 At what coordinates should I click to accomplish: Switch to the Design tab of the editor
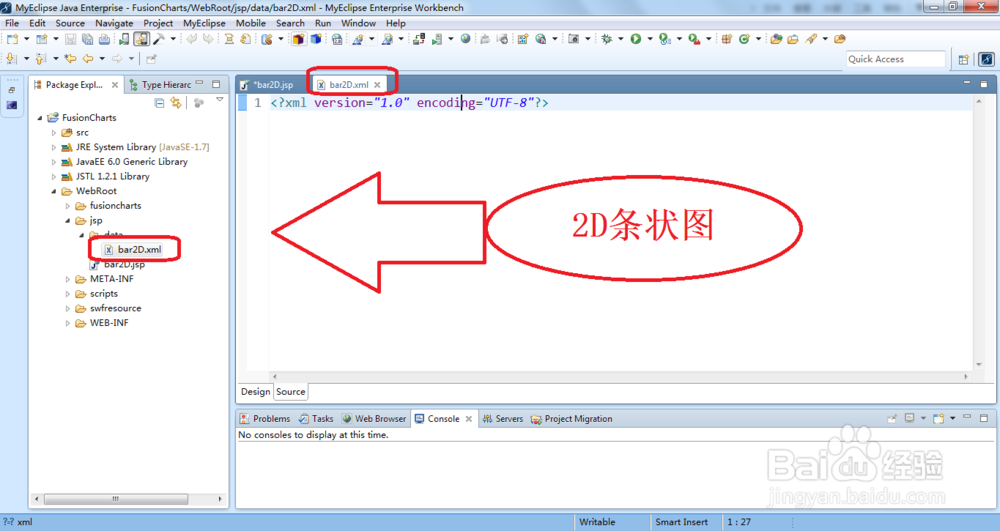(x=256, y=391)
